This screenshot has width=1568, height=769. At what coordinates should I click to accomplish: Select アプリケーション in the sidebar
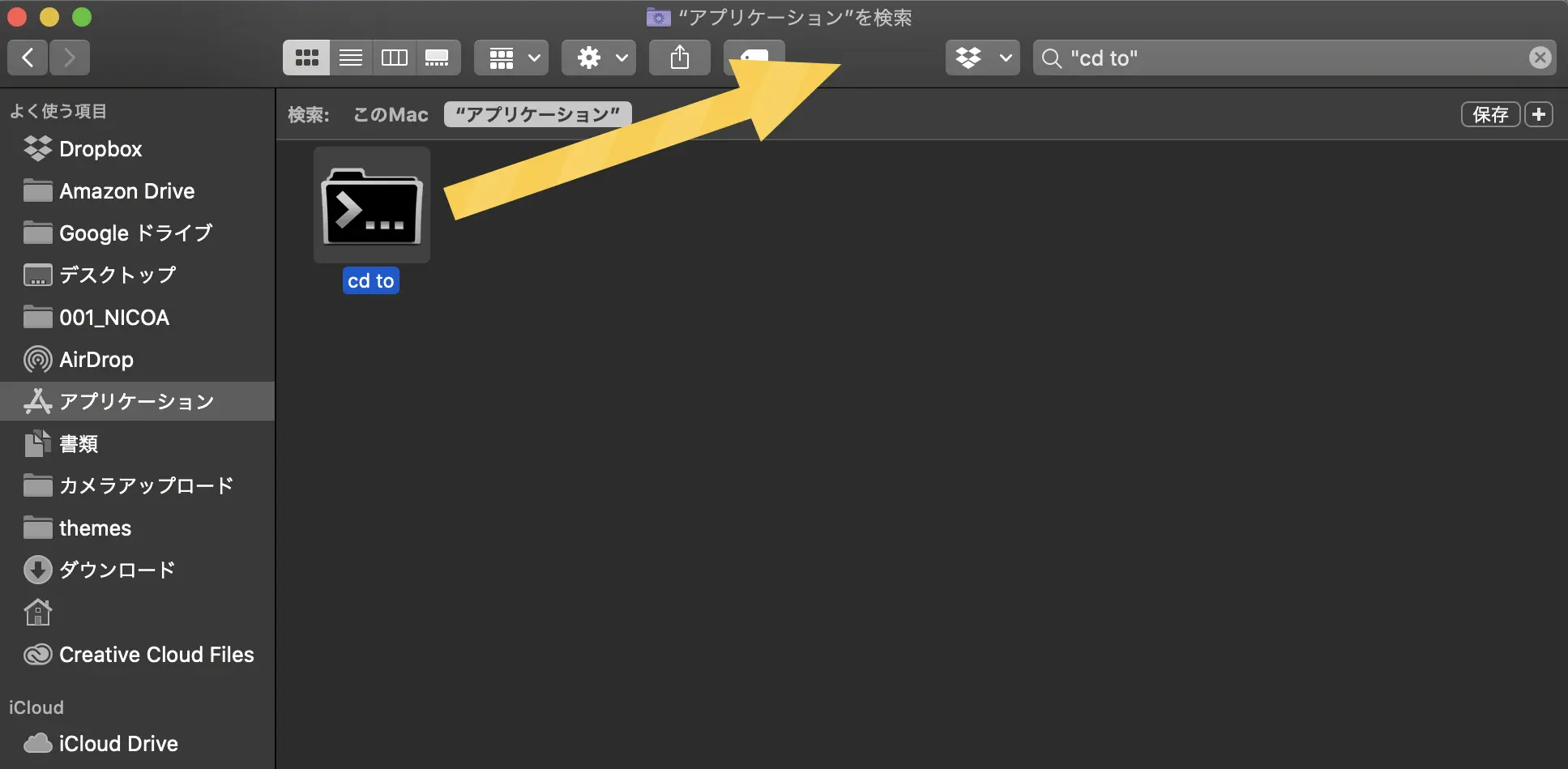click(137, 401)
